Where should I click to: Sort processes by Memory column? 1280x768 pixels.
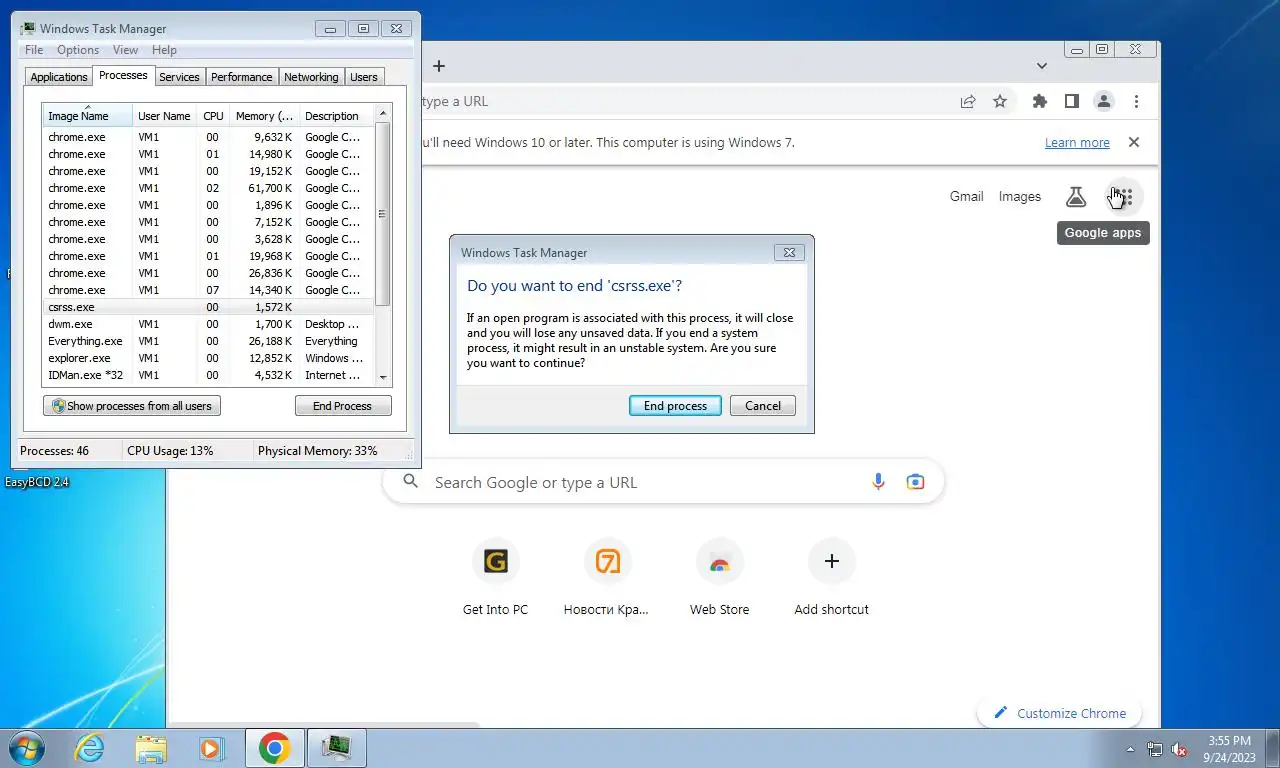264,115
